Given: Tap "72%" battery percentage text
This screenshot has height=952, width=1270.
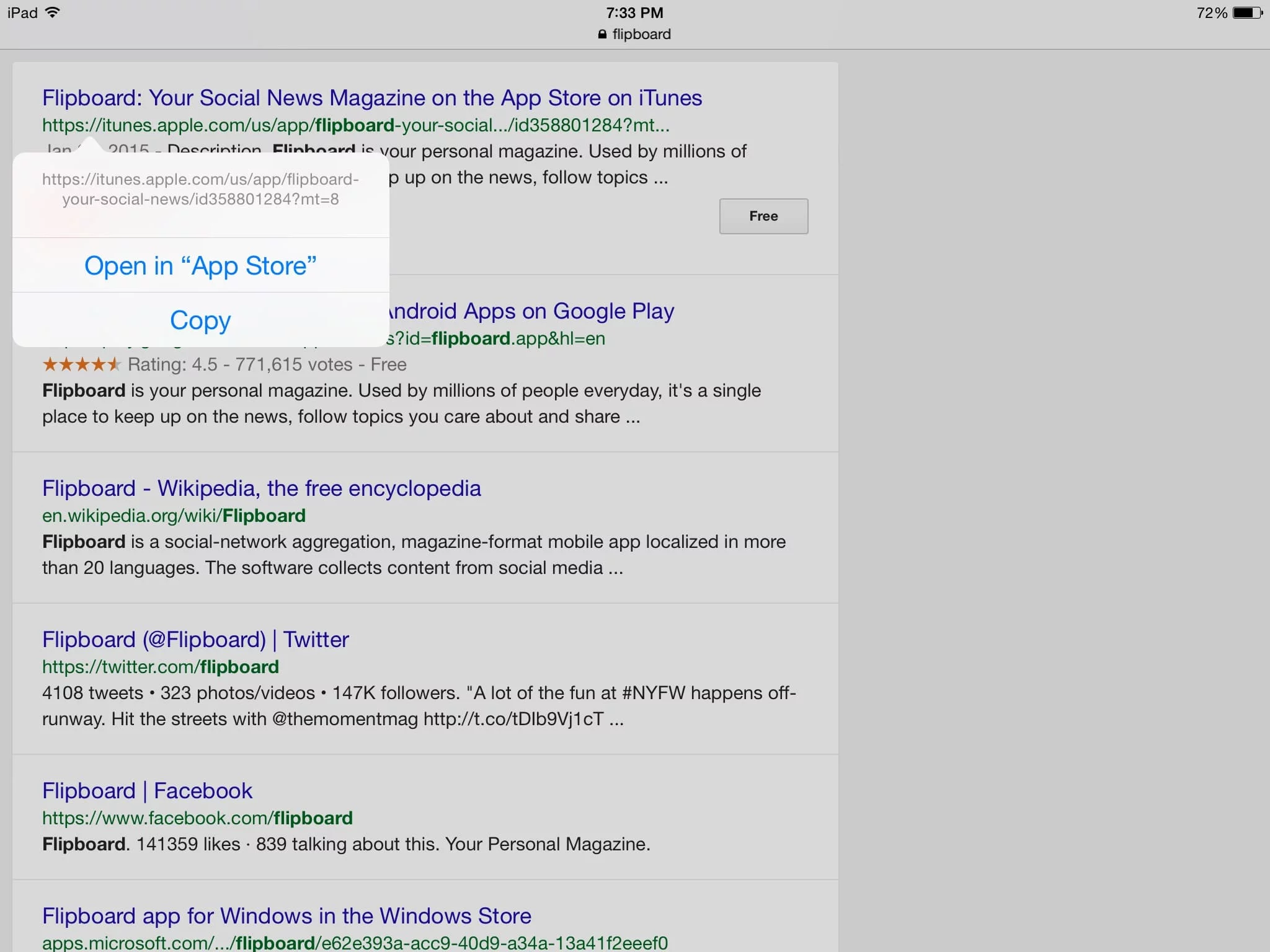Looking at the screenshot, I should pos(1212,13).
